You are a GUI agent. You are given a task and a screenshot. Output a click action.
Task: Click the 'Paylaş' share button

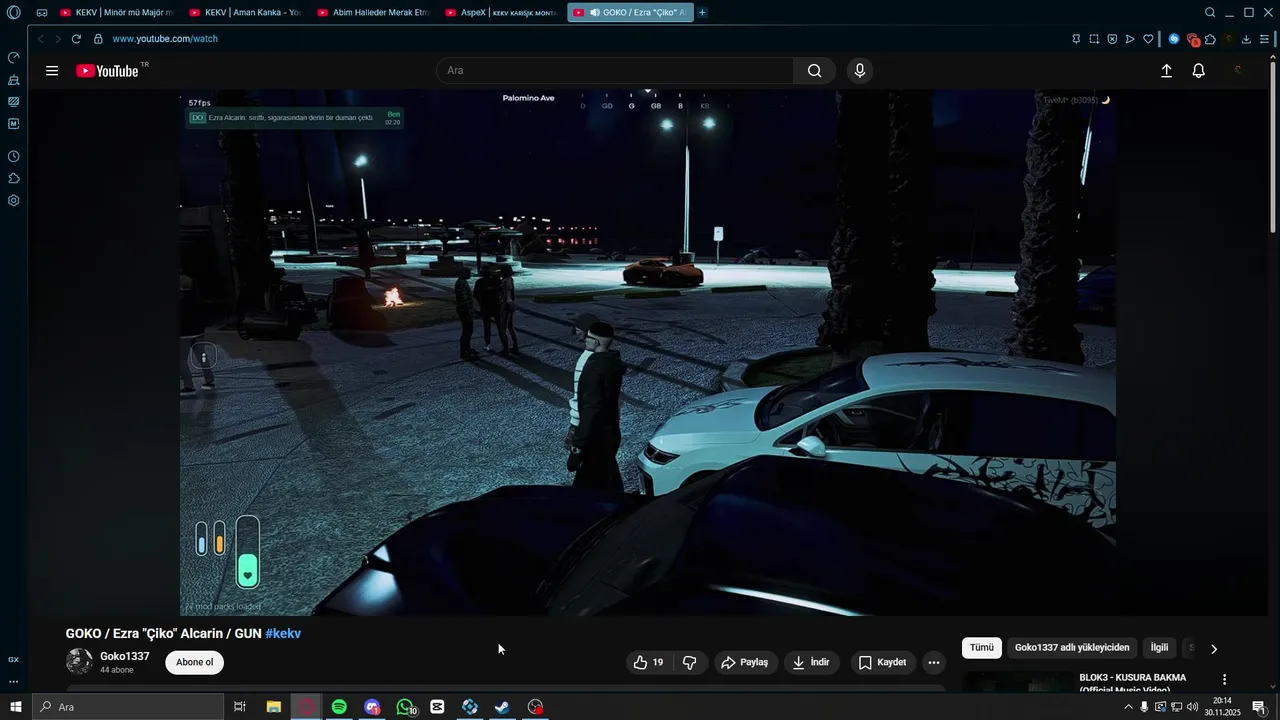[x=745, y=662]
